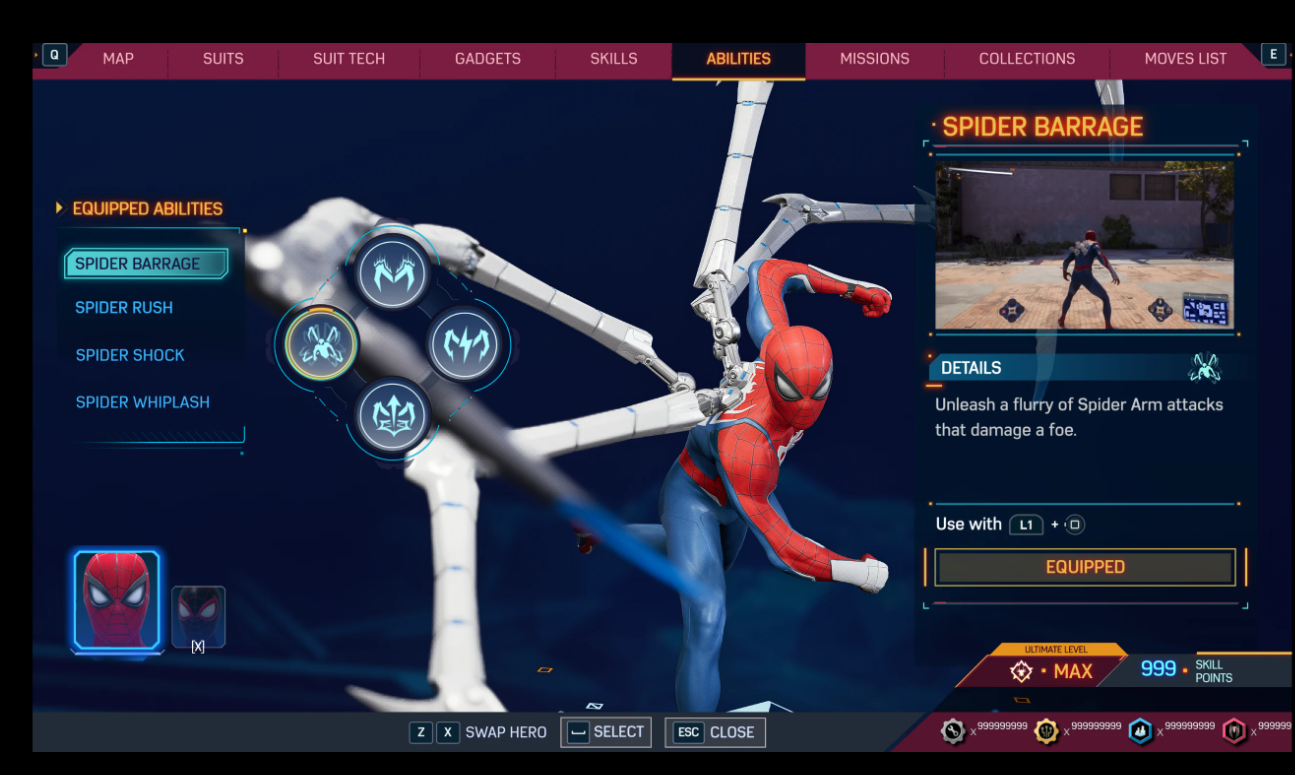Click the MAX ultimate level text
The width and height of the screenshot is (1295, 775).
(1073, 671)
